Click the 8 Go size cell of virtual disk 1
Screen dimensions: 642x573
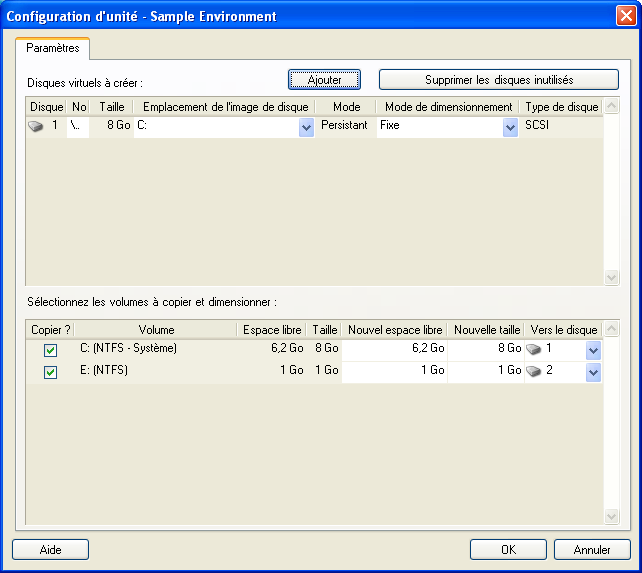click(x=111, y=127)
